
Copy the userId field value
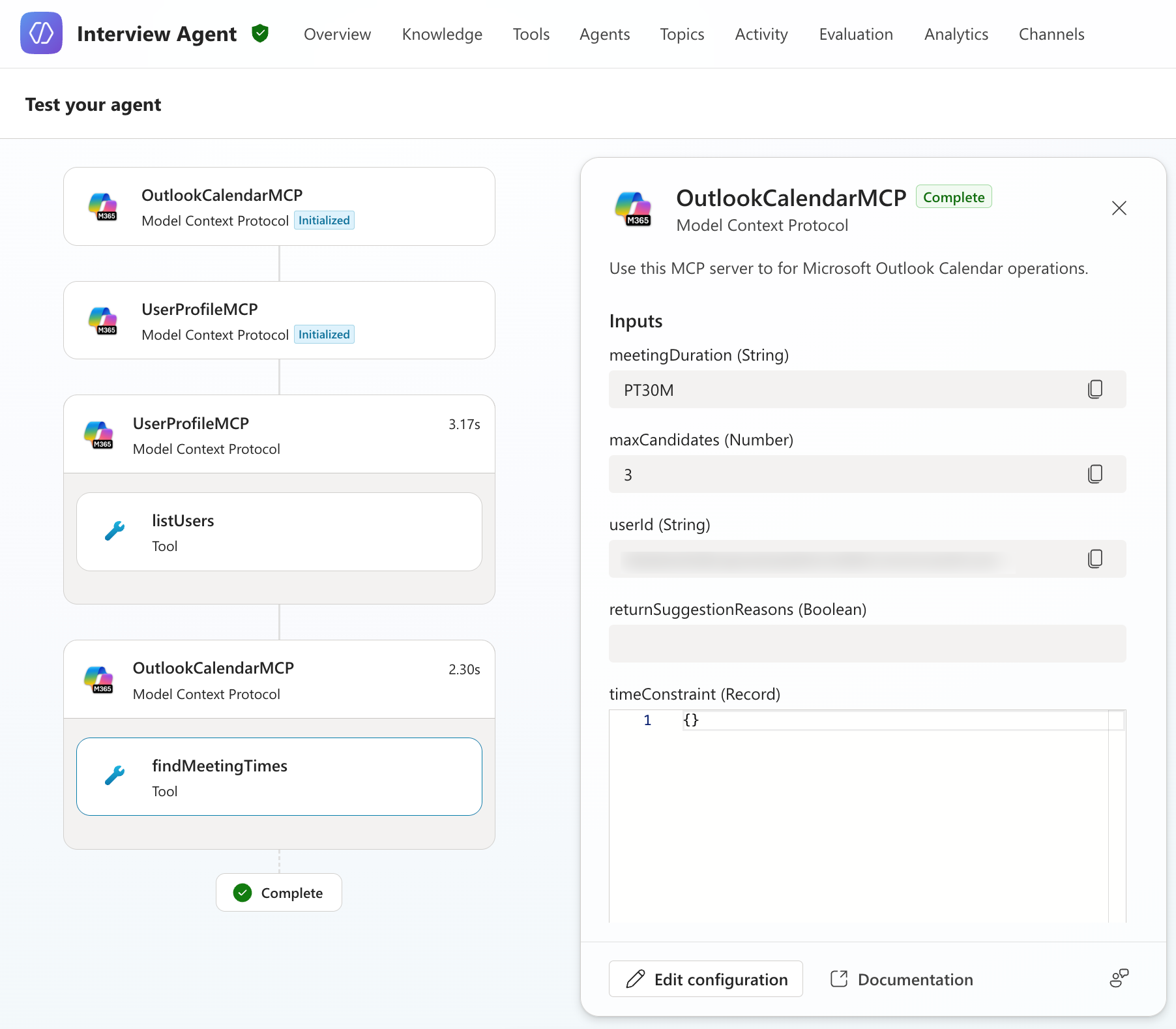(x=1095, y=559)
